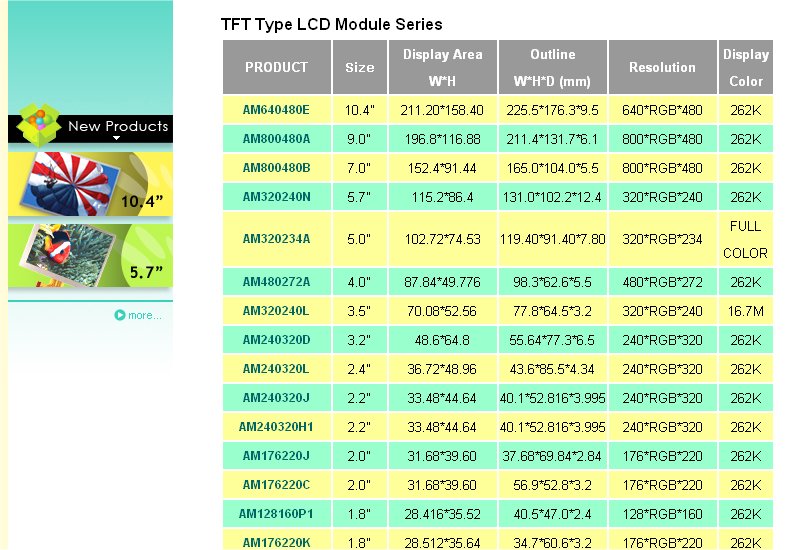The height and width of the screenshot is (550, 795).
Task: Expand the New Products dropdown arrow
Action: click(x=117, y=139)
